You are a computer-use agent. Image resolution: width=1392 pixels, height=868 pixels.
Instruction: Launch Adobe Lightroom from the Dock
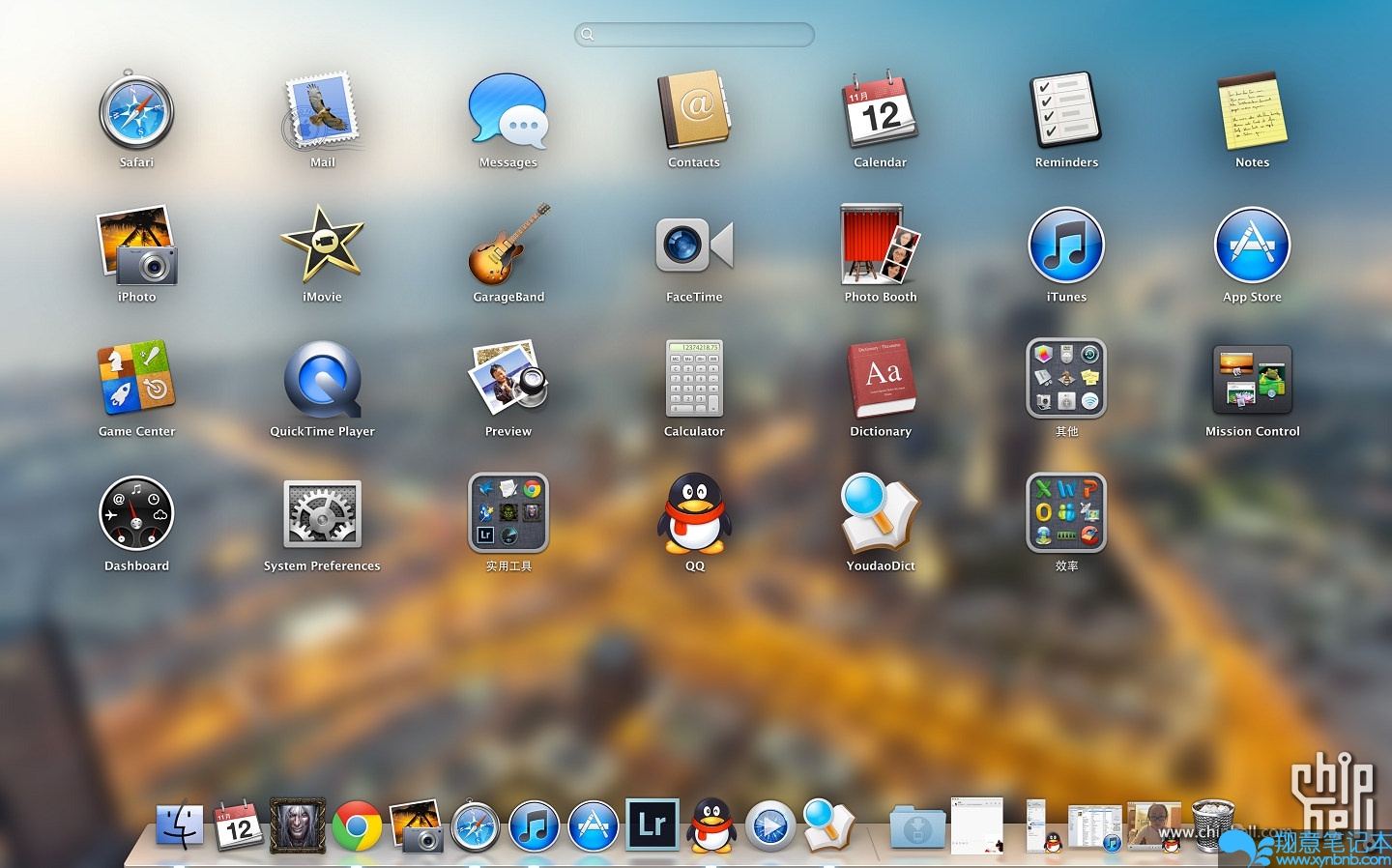[x=652, y=825]
